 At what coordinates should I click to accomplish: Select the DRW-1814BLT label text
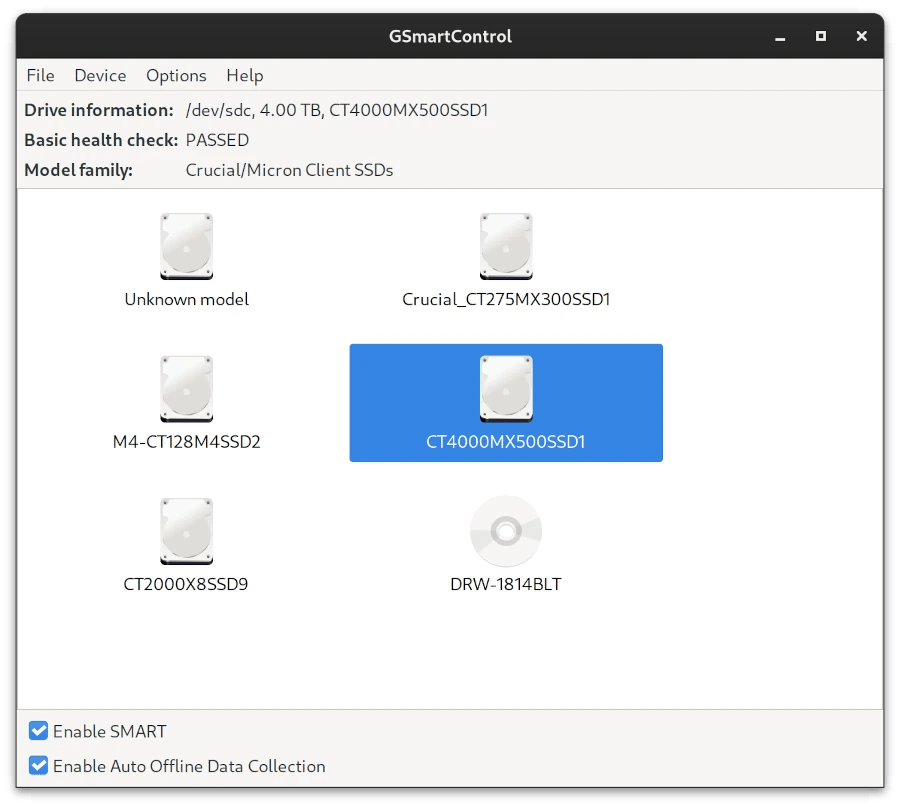pyautogui.click(x=506, y=584)
